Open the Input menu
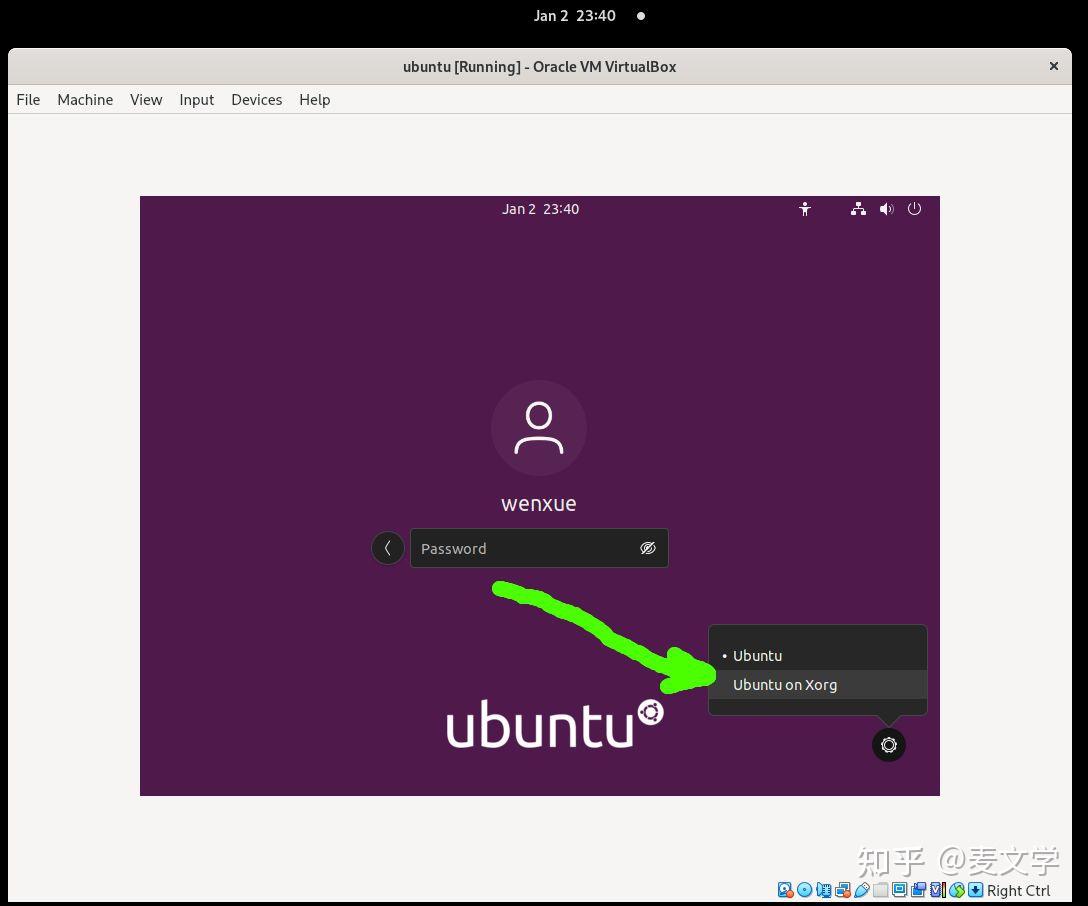This screenshot has width=1088, height=906. pyautogui.click(x=197, y=100)
